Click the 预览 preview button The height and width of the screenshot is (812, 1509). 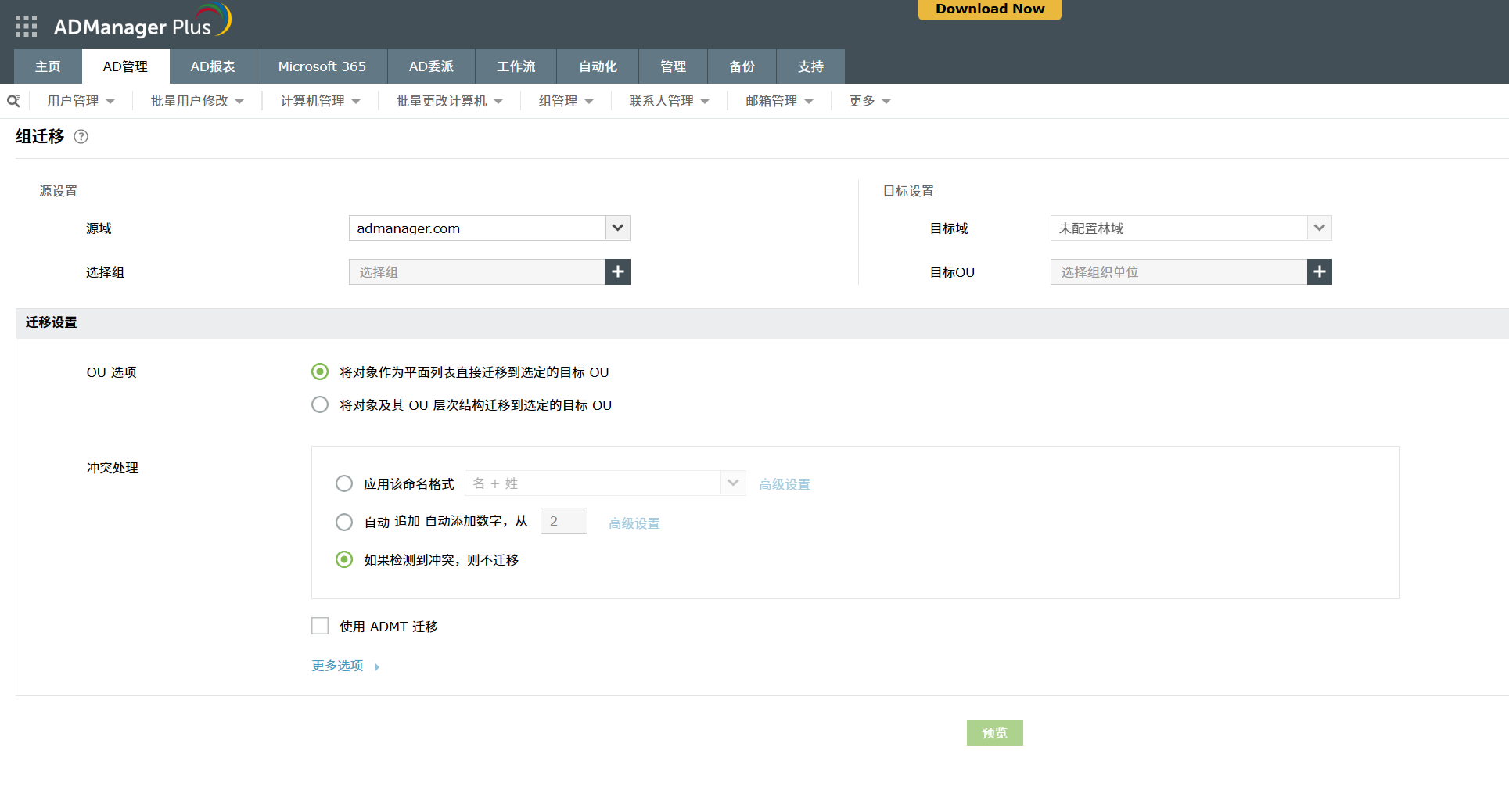click(994, 733)
